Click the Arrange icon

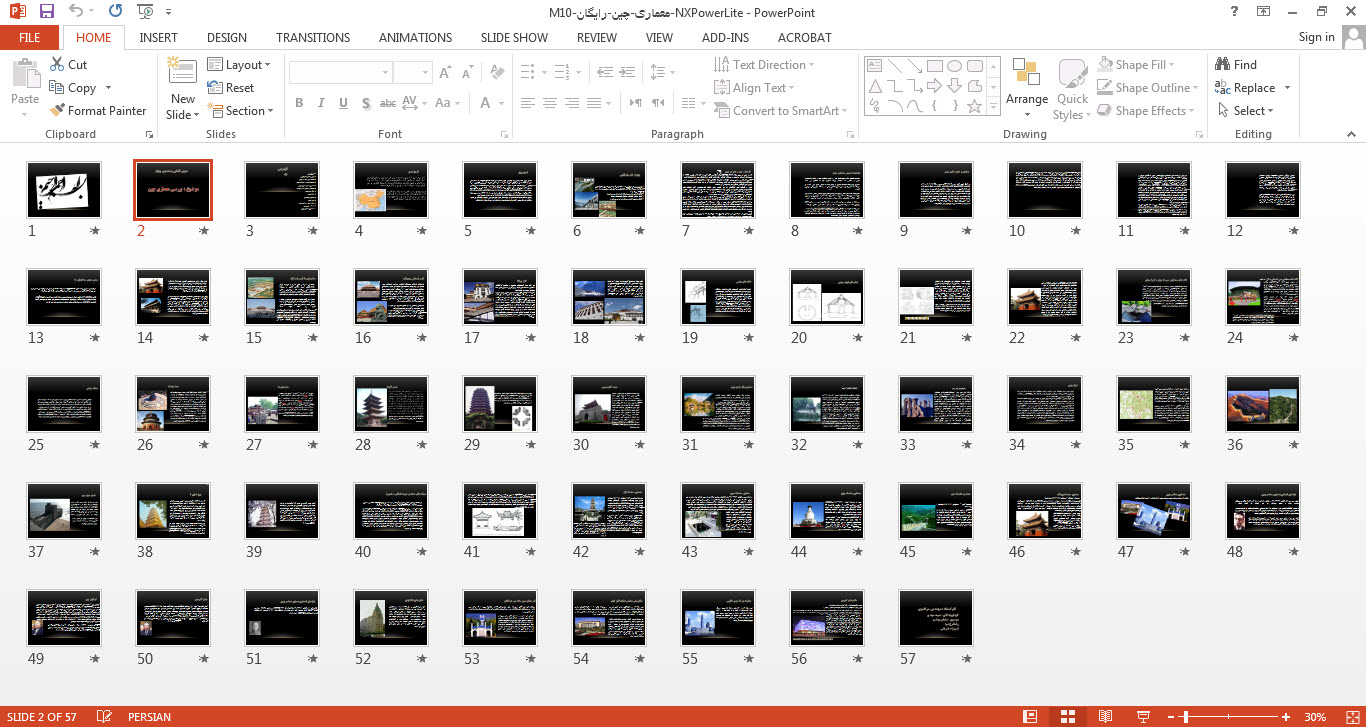pyautogui.click(x=1027, y=73)
